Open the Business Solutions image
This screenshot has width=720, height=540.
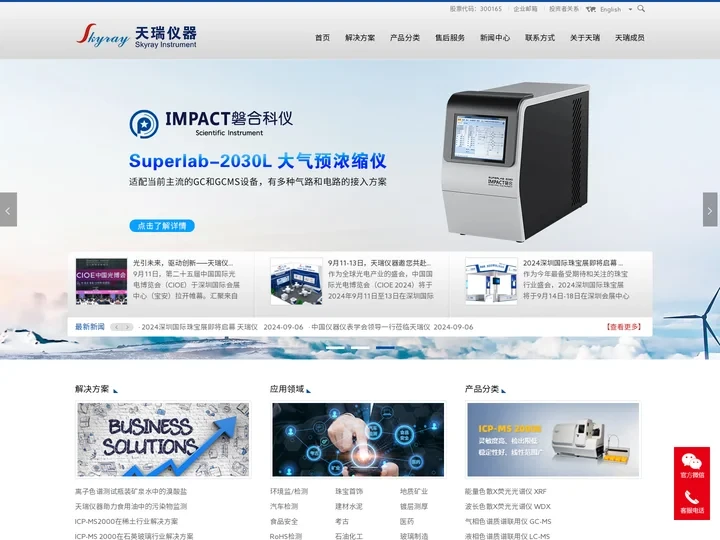[163, 439]
